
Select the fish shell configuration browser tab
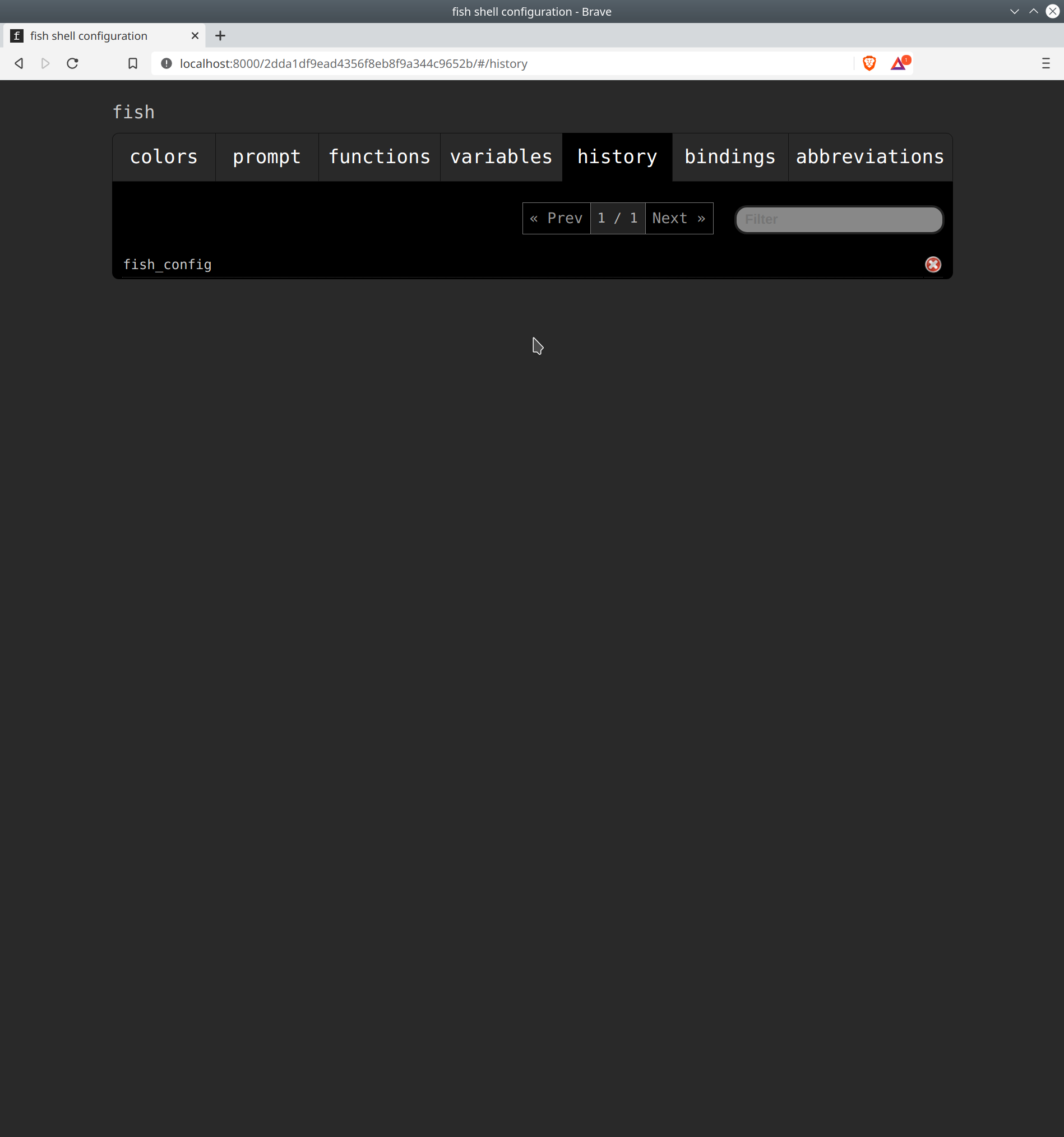click(104, 36)
